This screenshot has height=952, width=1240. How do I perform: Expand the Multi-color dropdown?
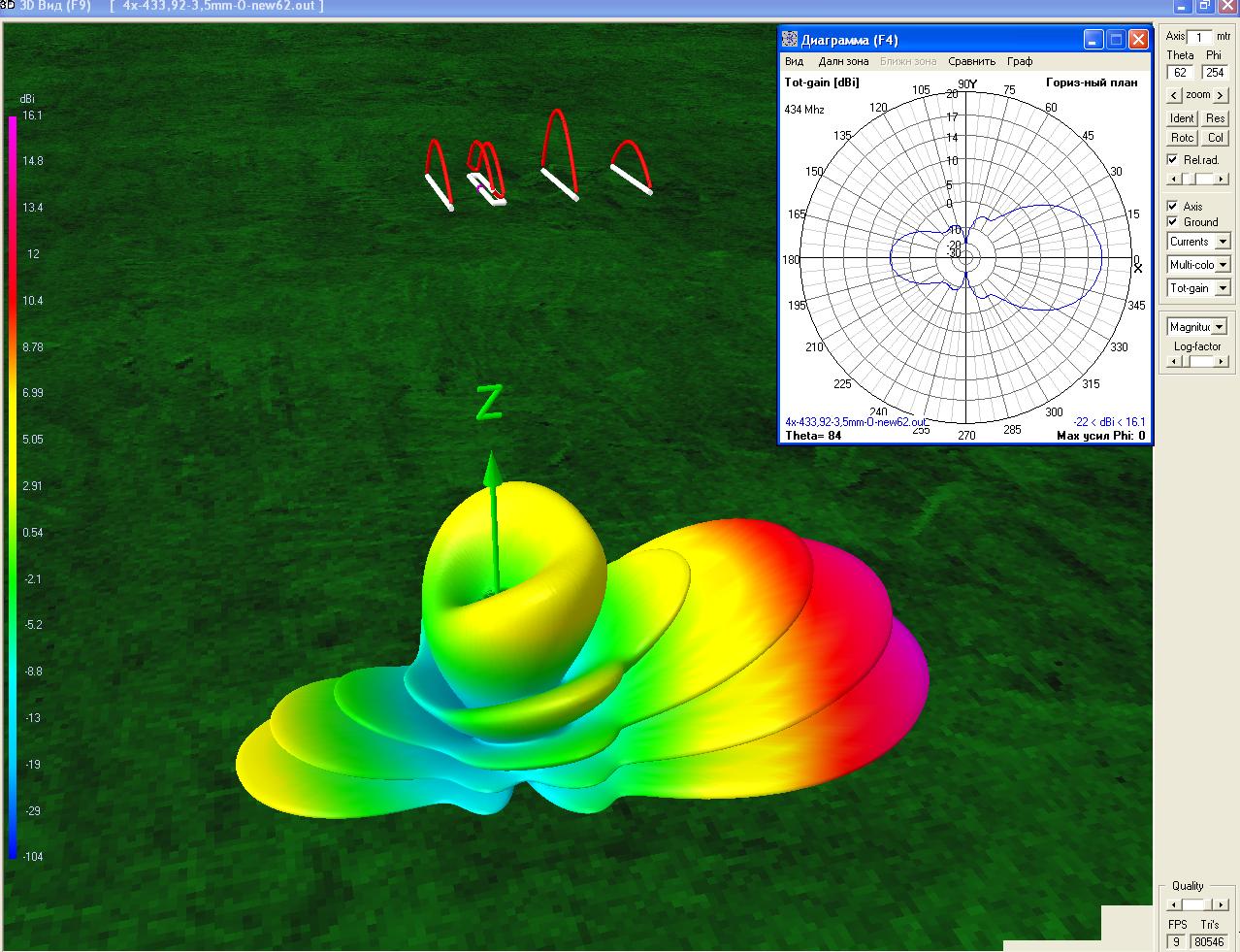[1222, 265]
